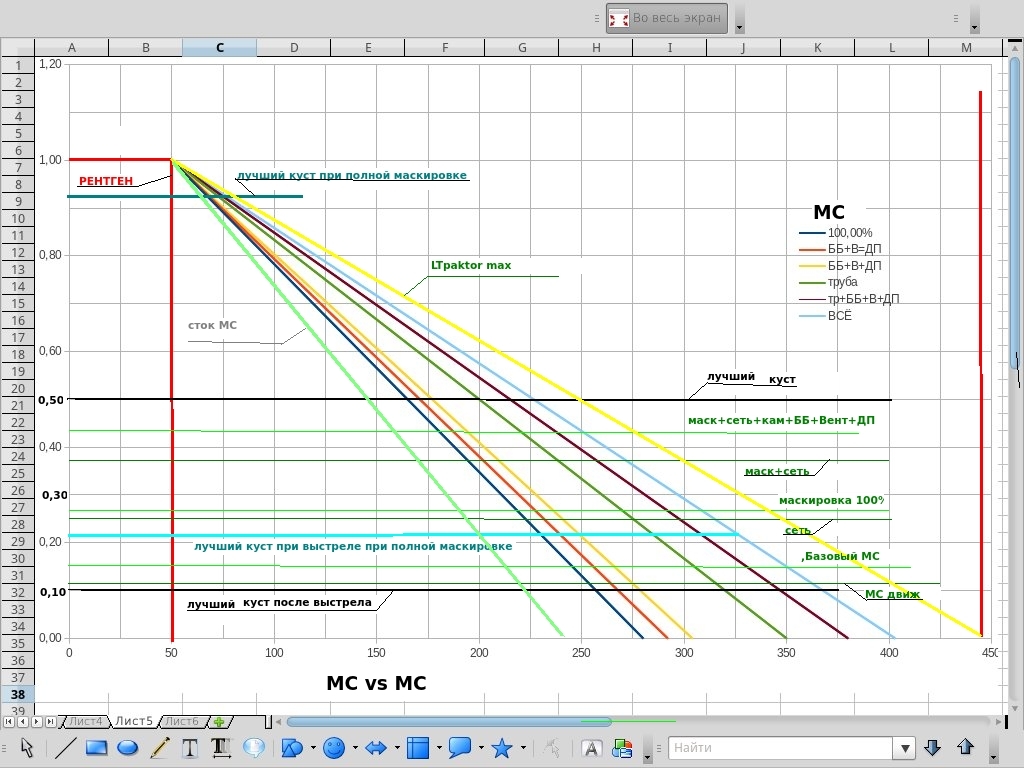Choose the Rectangle drawing tool
The width and height of the screenshot is (1024, 768).
coord(96,747)
